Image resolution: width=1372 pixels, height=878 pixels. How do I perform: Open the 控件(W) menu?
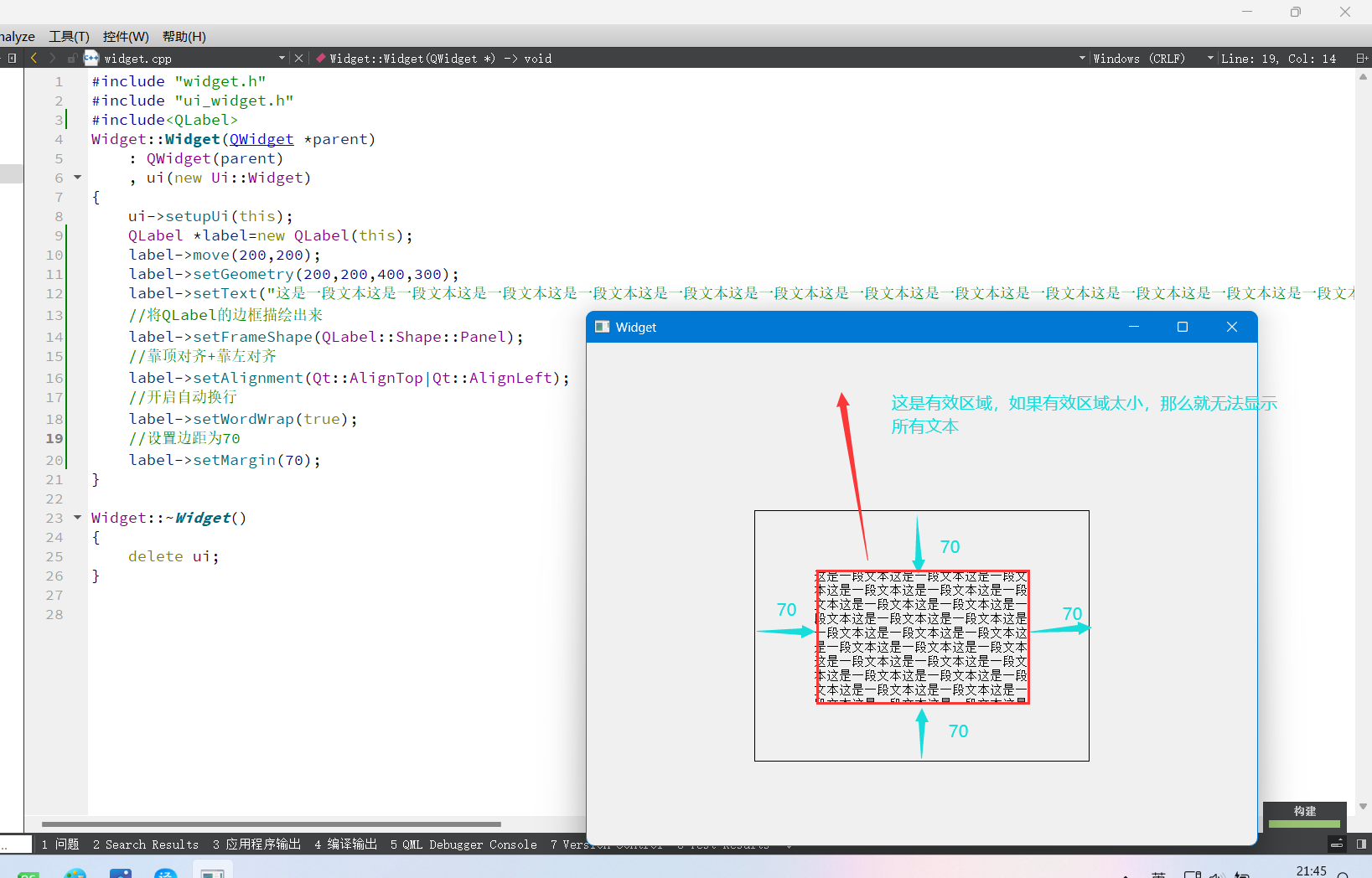[126, 36]
